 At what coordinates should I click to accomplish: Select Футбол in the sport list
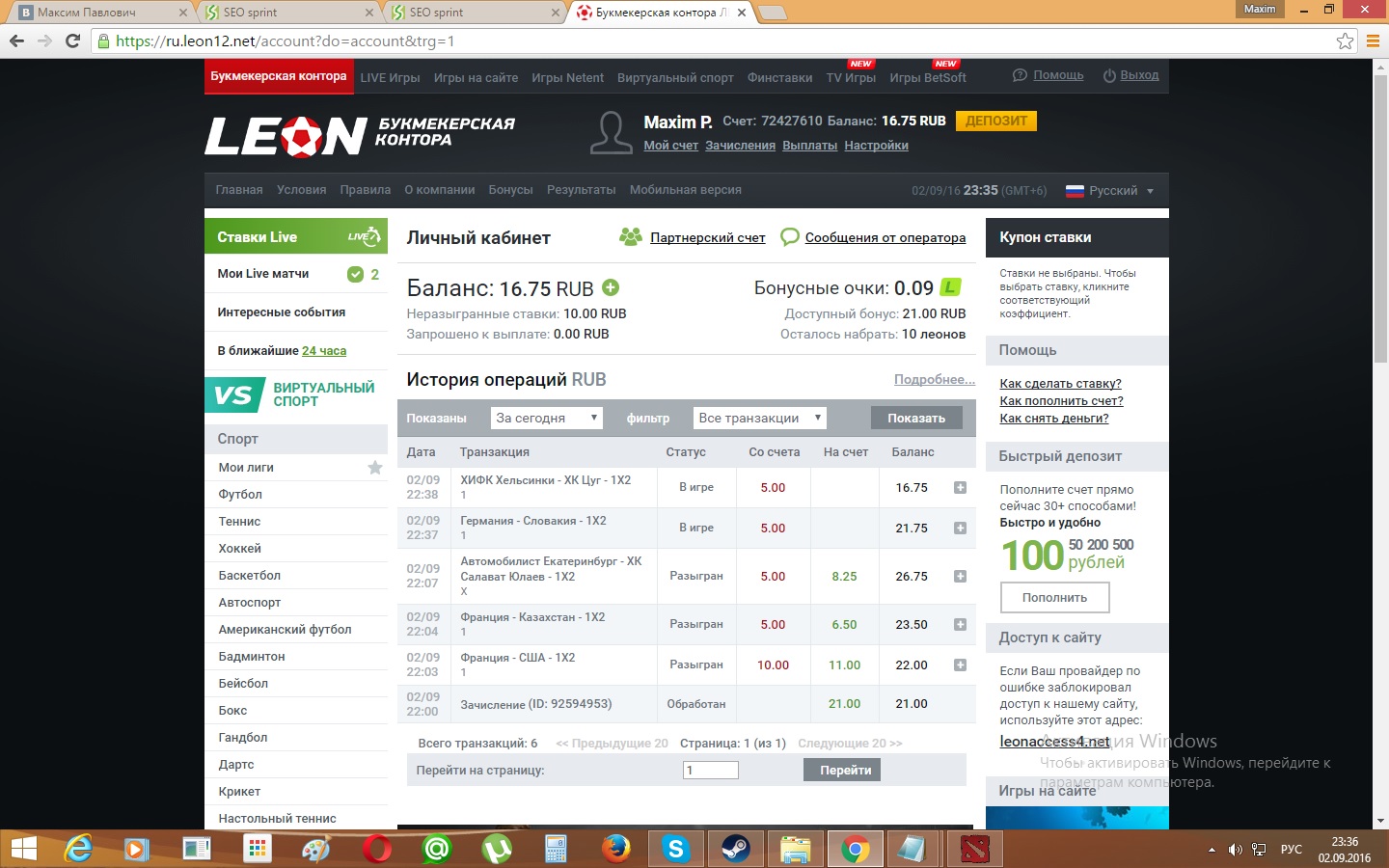coord(240,495)
